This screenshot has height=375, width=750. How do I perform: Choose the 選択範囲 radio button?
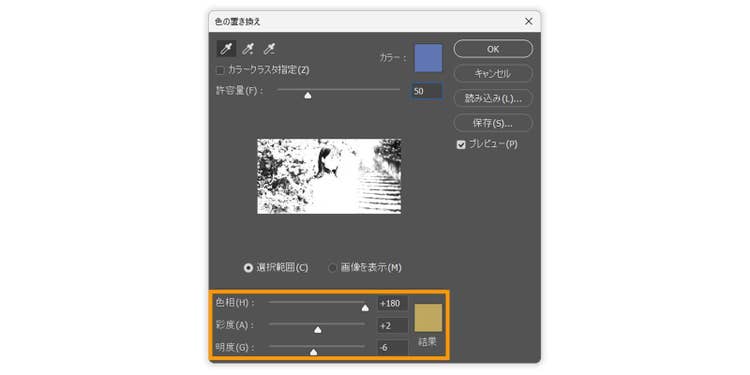click(248, 268)
